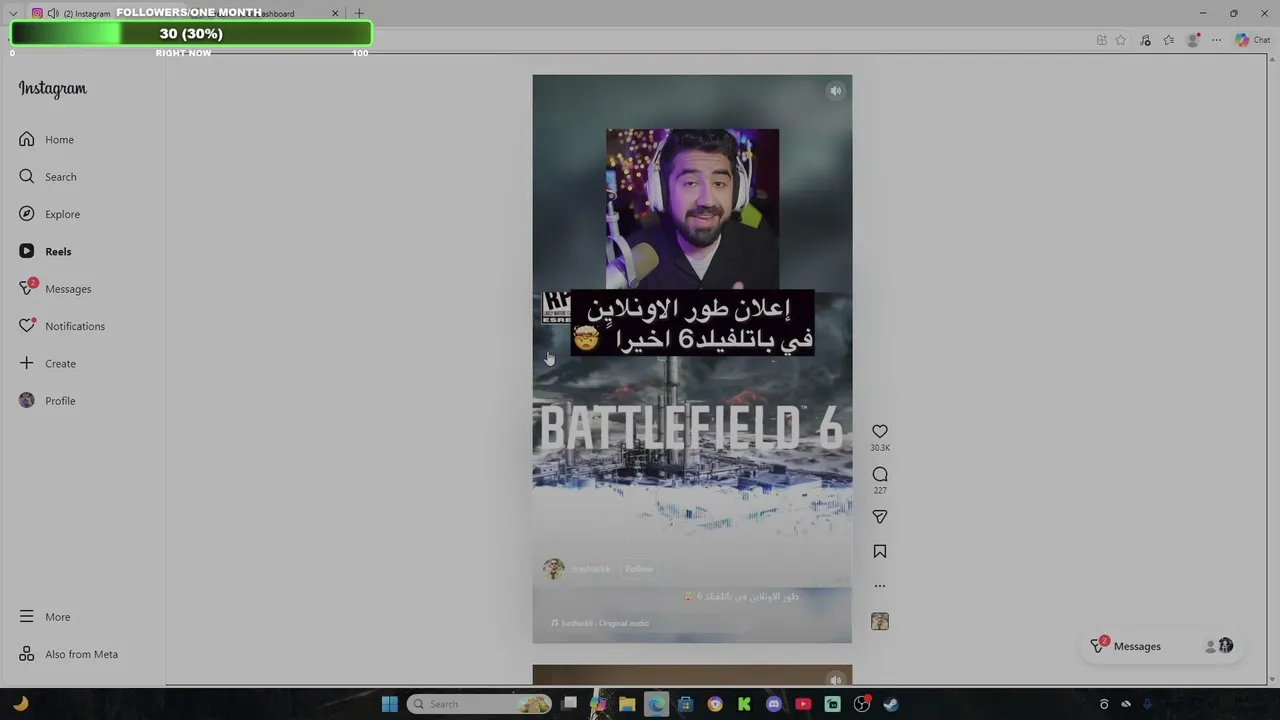
Task: Open Windows Start menu
Action: point(390,704)
